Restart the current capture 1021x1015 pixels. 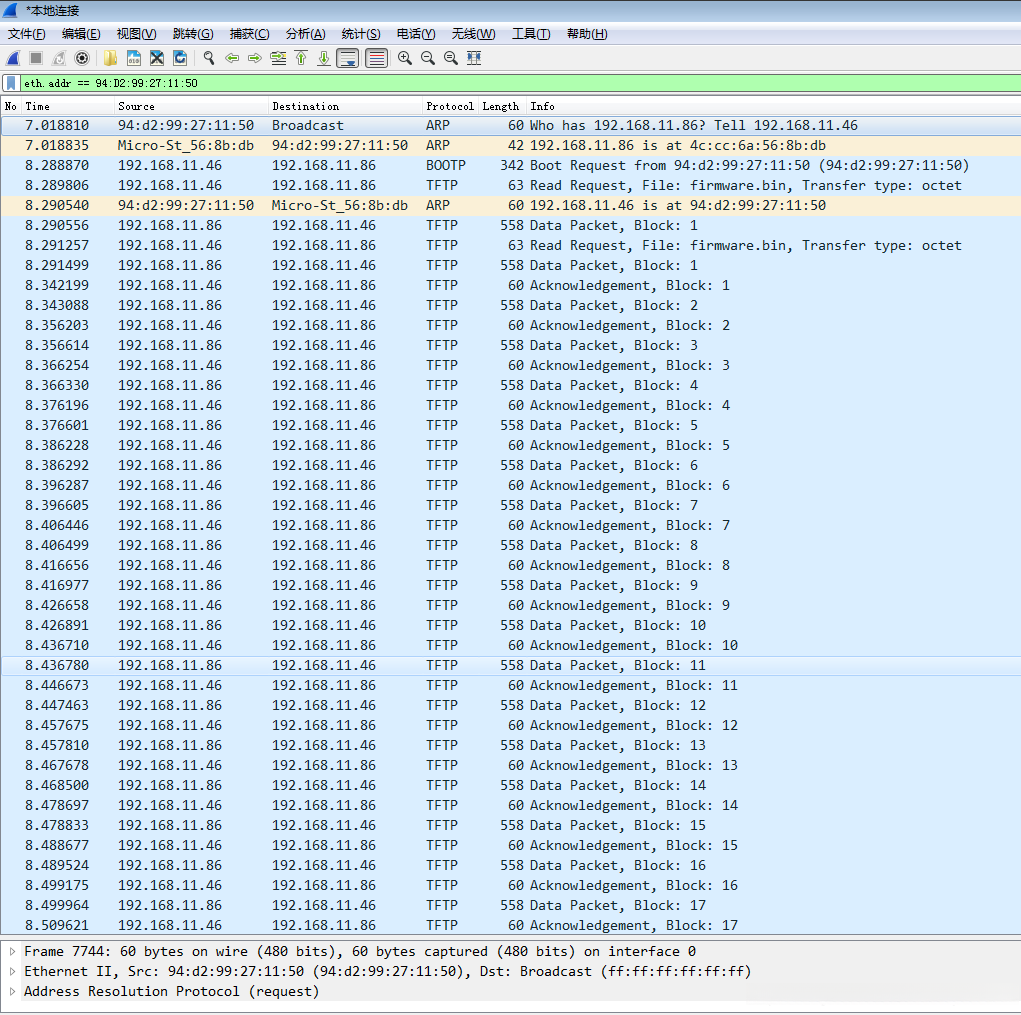tap(59, 59)
